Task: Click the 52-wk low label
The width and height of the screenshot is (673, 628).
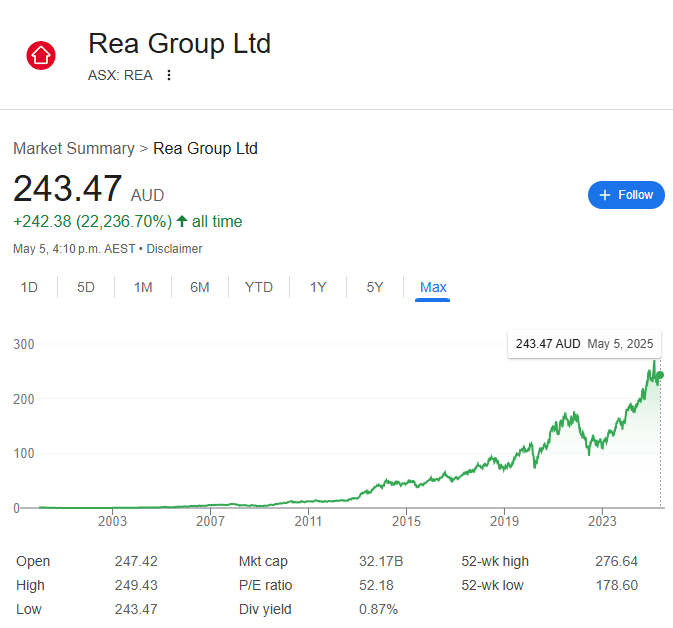Action: 492,586
